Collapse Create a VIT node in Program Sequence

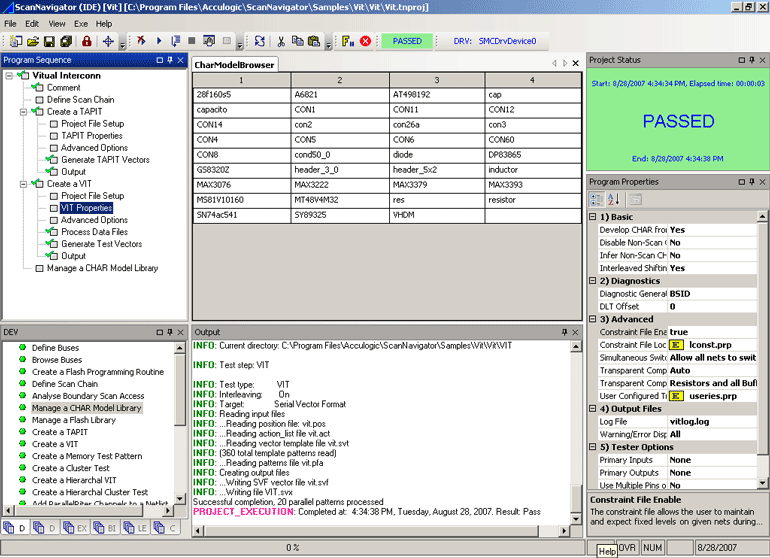click(x=23, y=184)
